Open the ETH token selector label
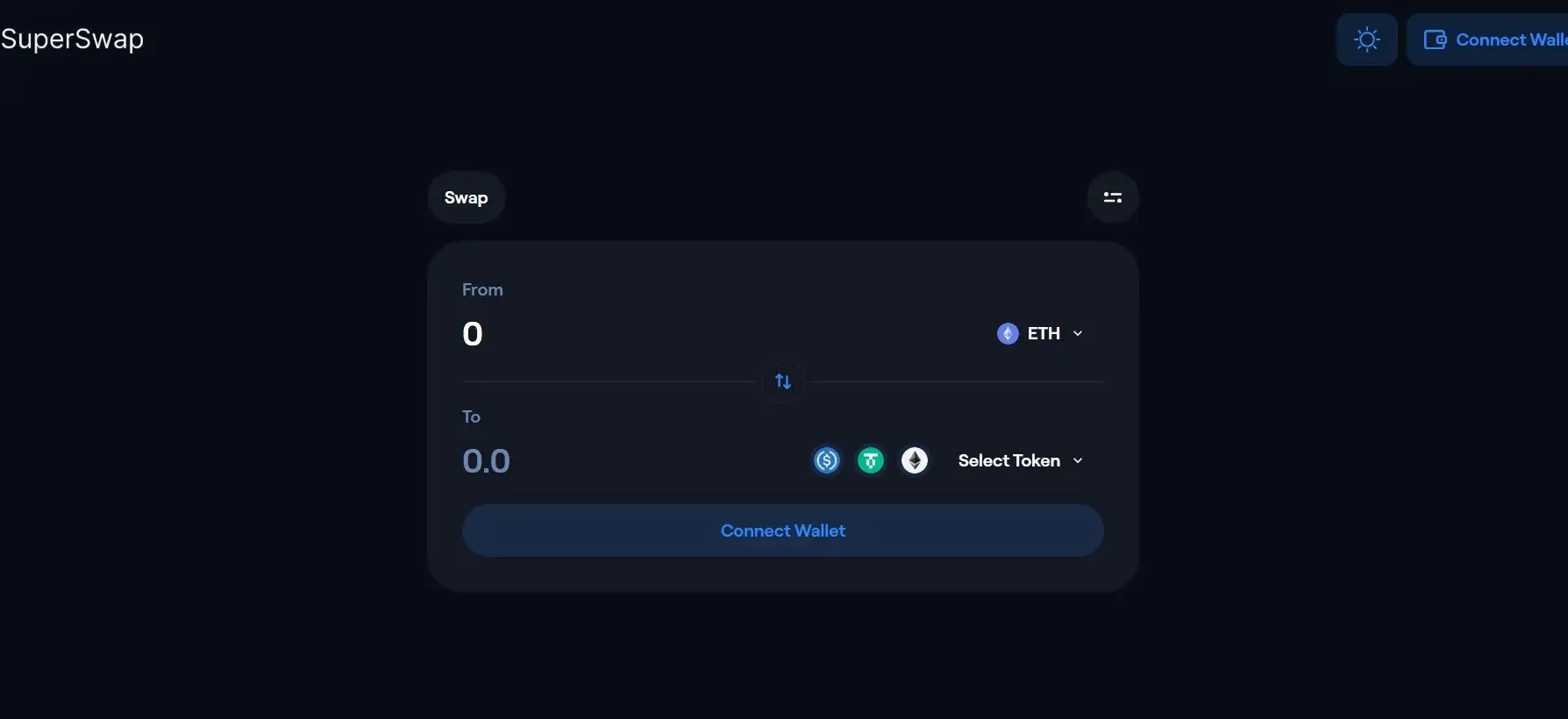Viewport: 1568px width, 719px height. coord(1044,333)
